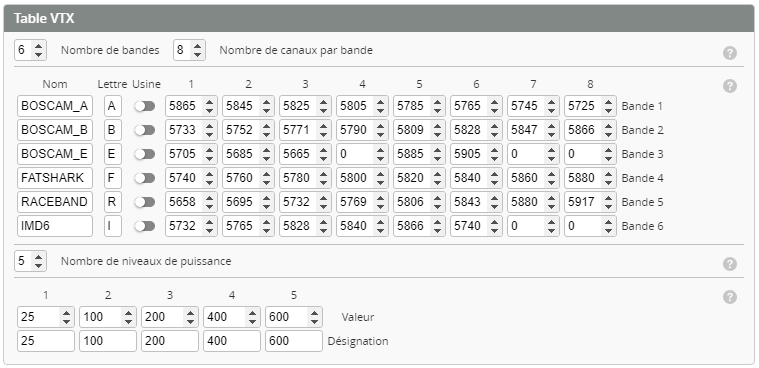Viewport: 759px width, 368px height.
Task: Open help for the number of bands row
Action: [x=729, y=53]
